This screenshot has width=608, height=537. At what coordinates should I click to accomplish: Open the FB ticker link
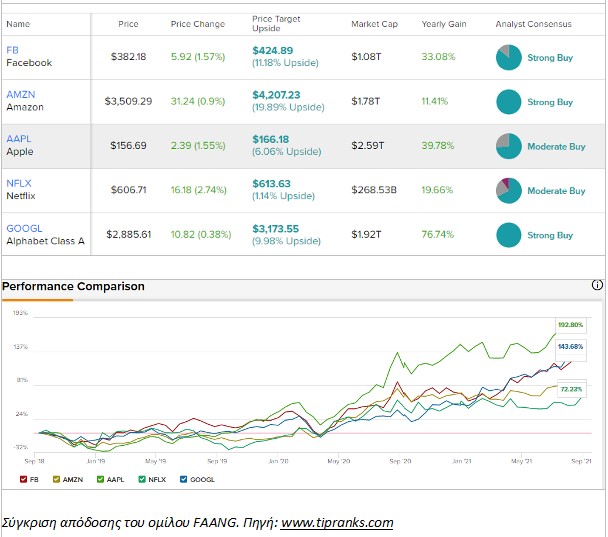[x=12, y=50]
